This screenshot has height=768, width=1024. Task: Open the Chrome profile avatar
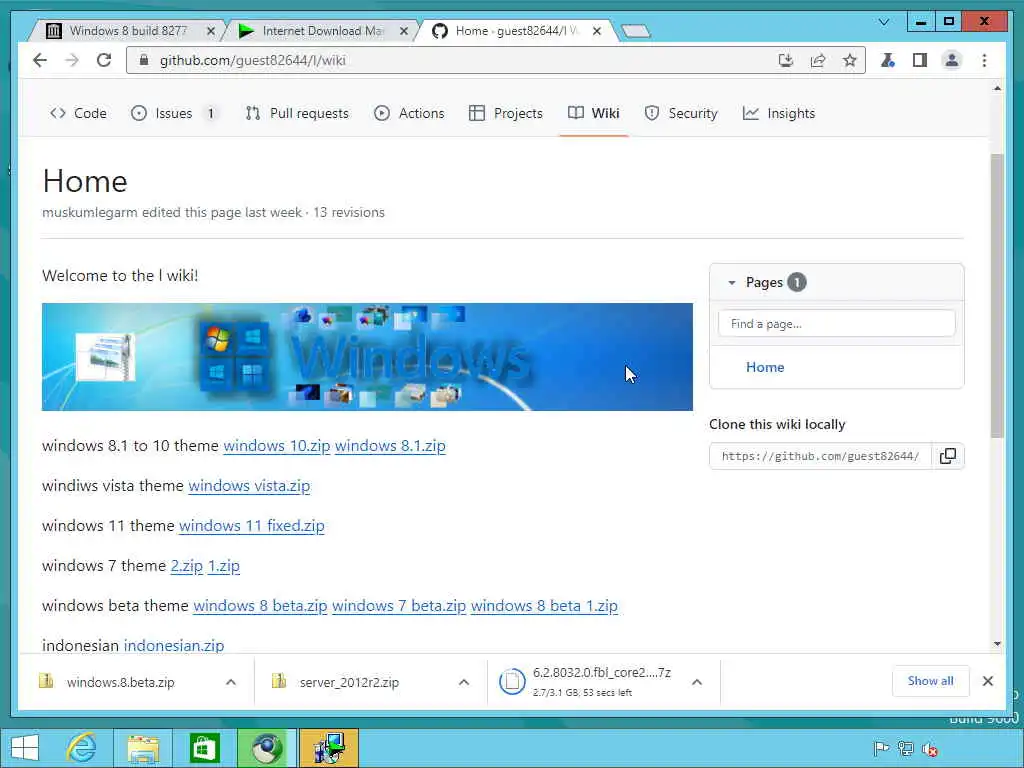pos(952,61)
